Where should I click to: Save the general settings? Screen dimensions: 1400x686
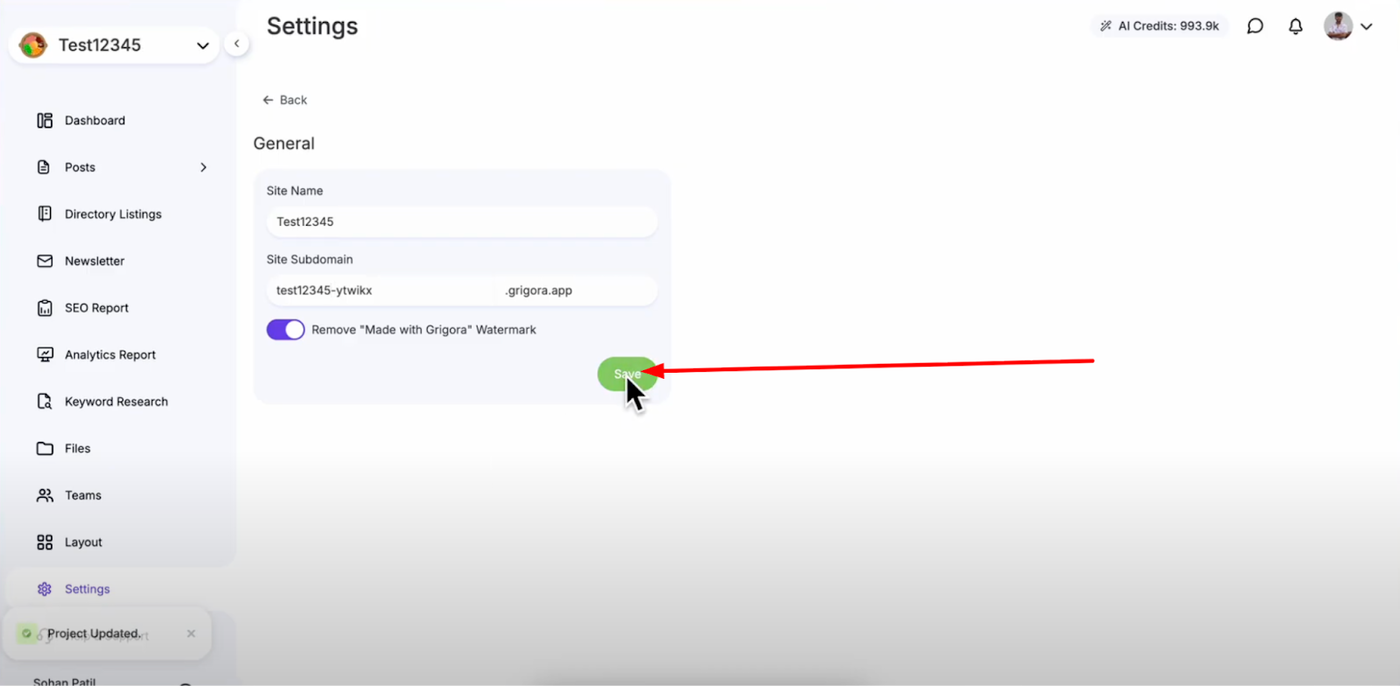pos(628,374)
